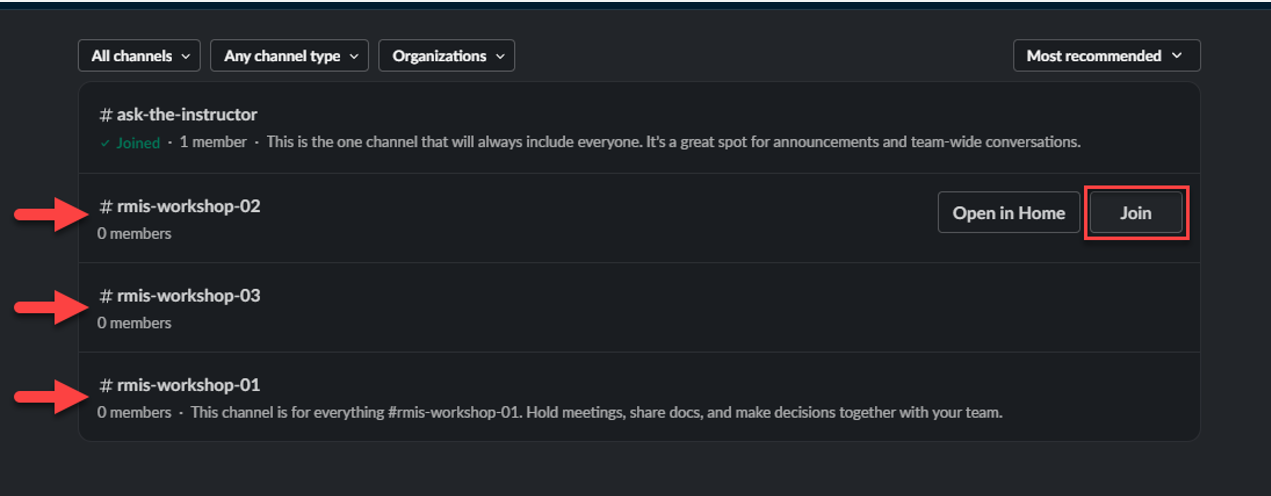This screenshot has height=496, width=1271.
Task: Click the hash icon beside ask-the-instructor
Action: [x=105, y=115]
